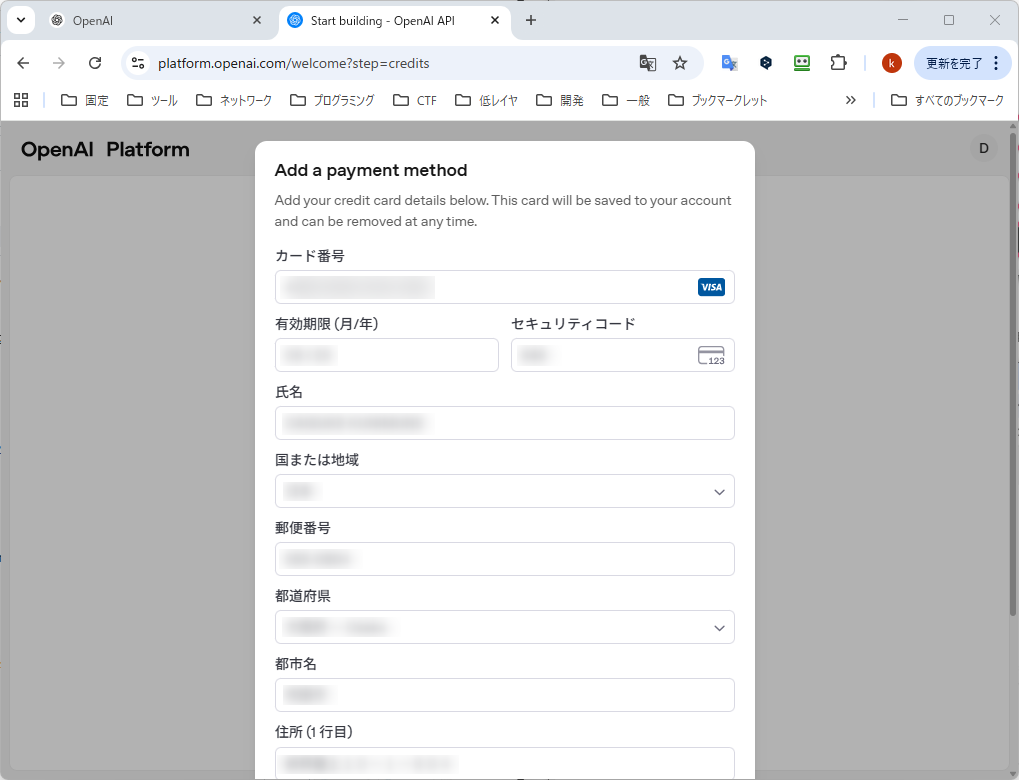Open the dark hexagon extension icon

[765, 62]
